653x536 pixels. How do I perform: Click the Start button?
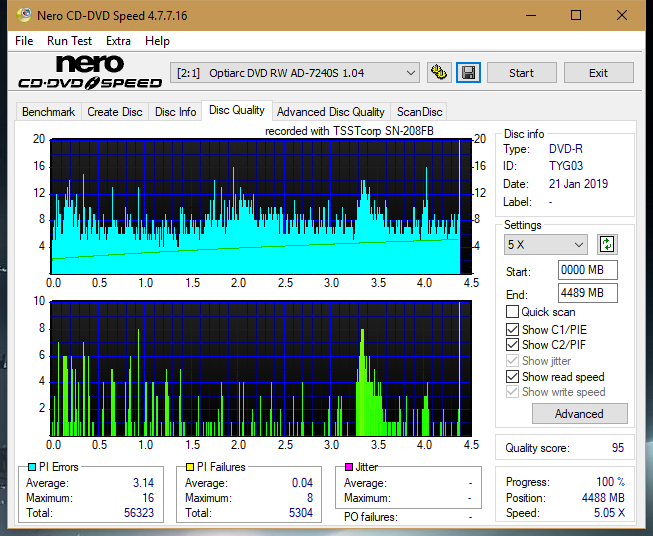(x=521, y=73)
